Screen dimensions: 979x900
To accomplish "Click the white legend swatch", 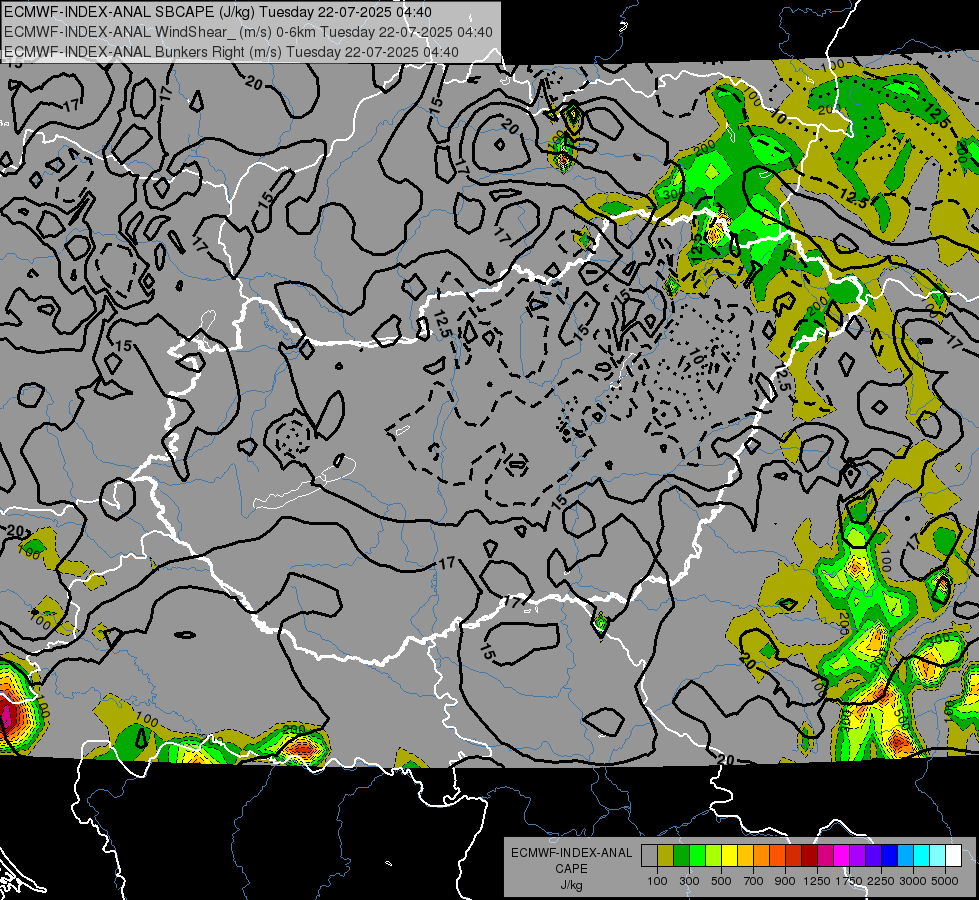I will pyautogui.click(x=953, y=855).
